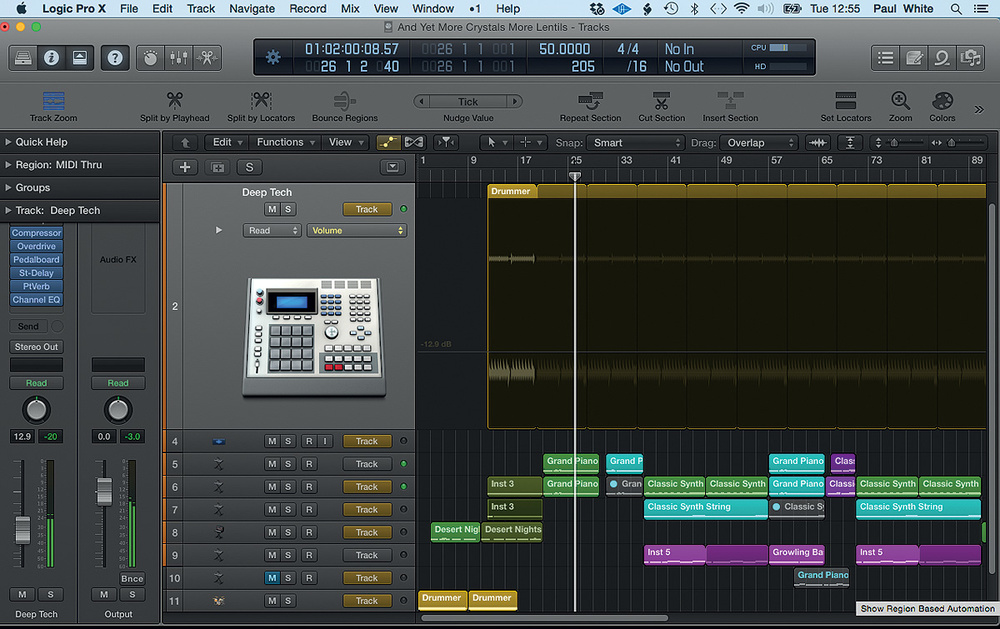The image size is (1000, 629).
Task: Click the Split by Playhead scissors icon
Action: (x=175, y=101)
